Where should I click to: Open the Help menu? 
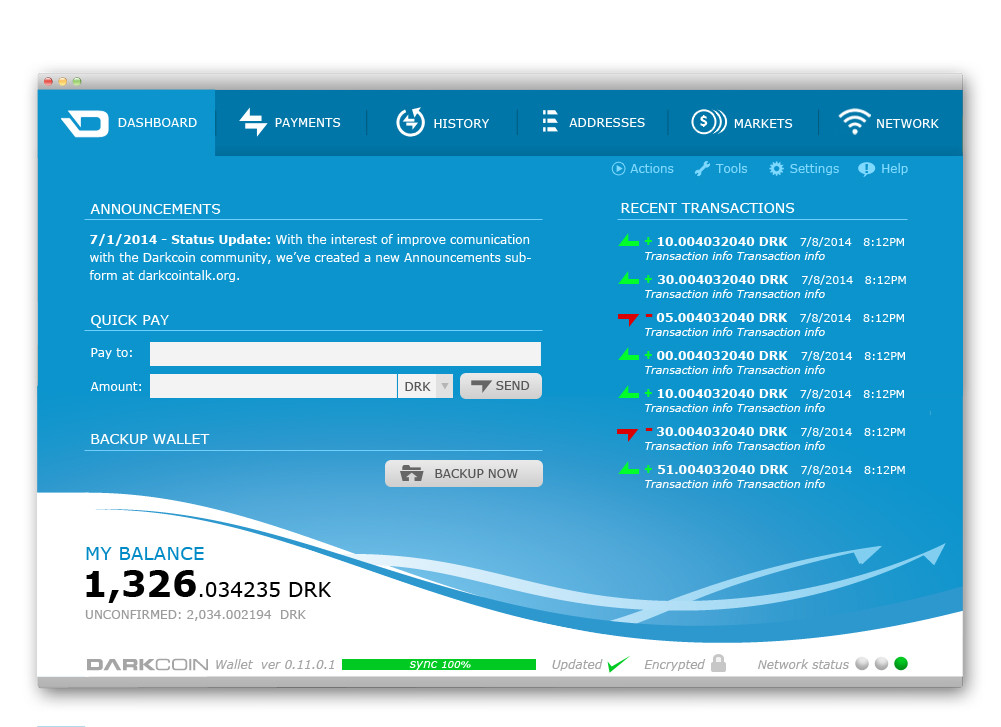pyautogui.click(x=883, y=169)
